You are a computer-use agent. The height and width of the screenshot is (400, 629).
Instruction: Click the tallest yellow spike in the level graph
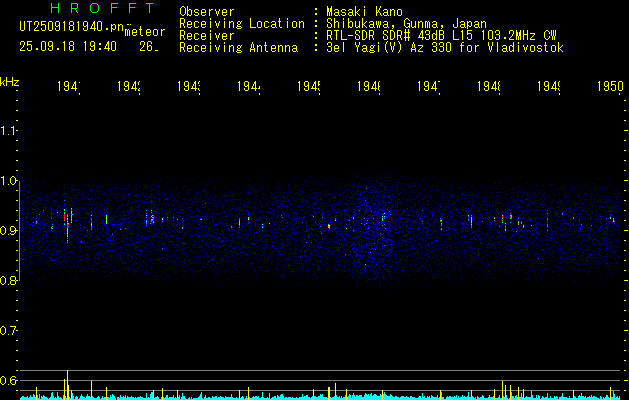(x=67, y=385)
